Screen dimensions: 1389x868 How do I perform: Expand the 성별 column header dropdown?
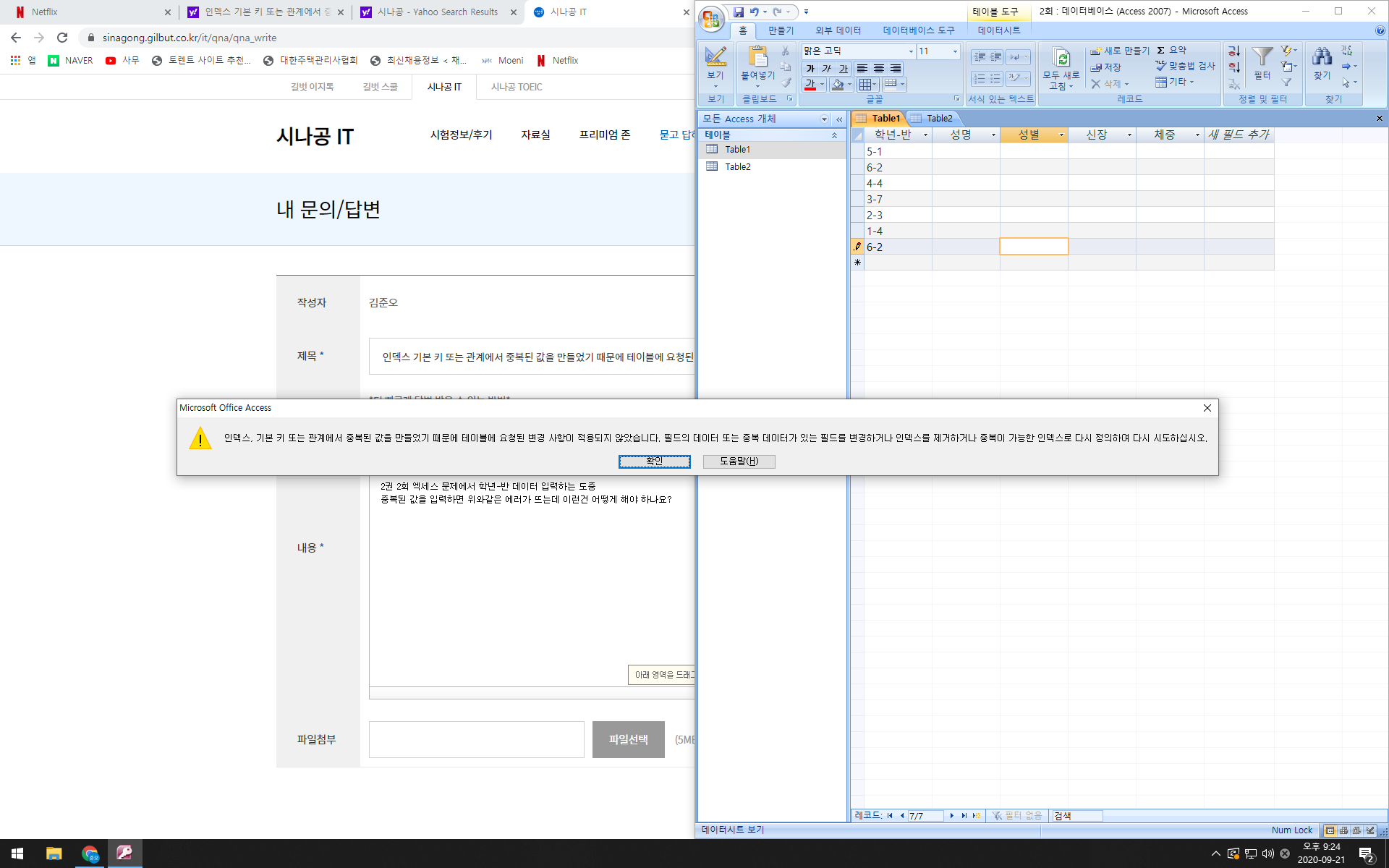1061,135
